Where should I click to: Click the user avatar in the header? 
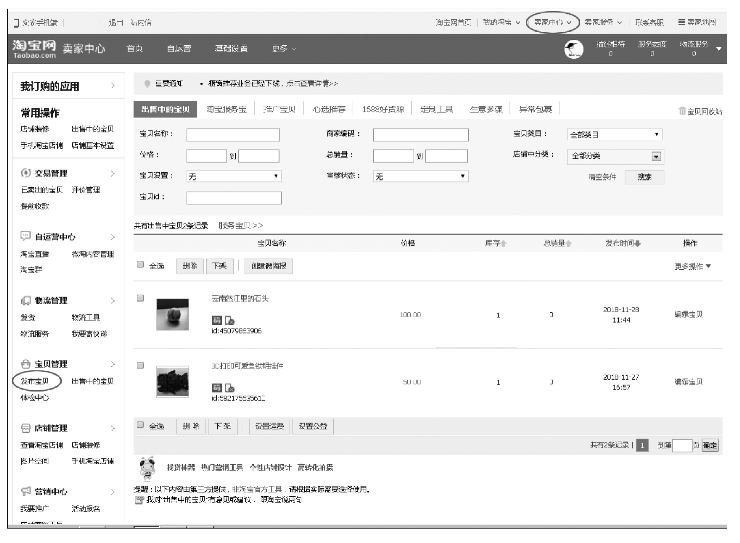(x=574, y=49)
